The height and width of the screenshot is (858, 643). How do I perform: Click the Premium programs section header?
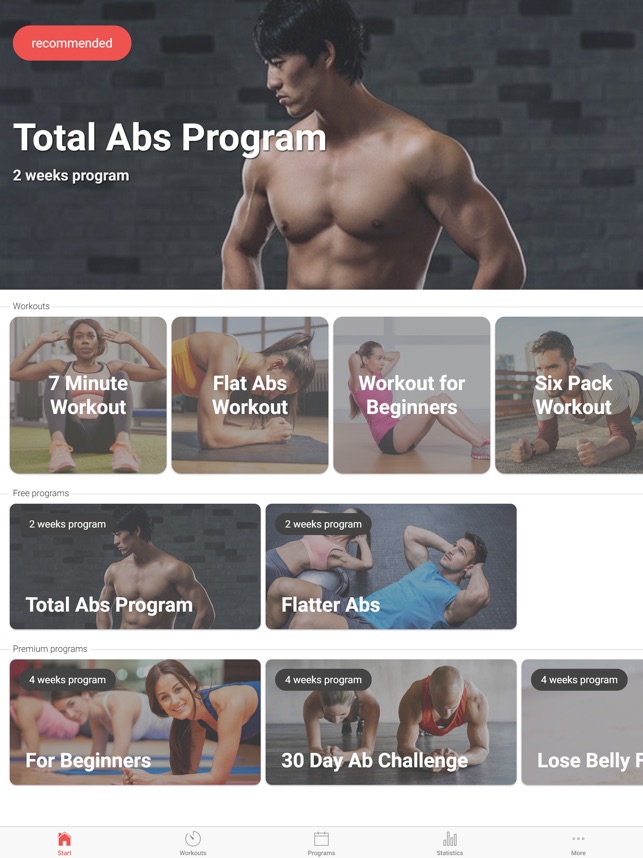(x=50, y=648)
